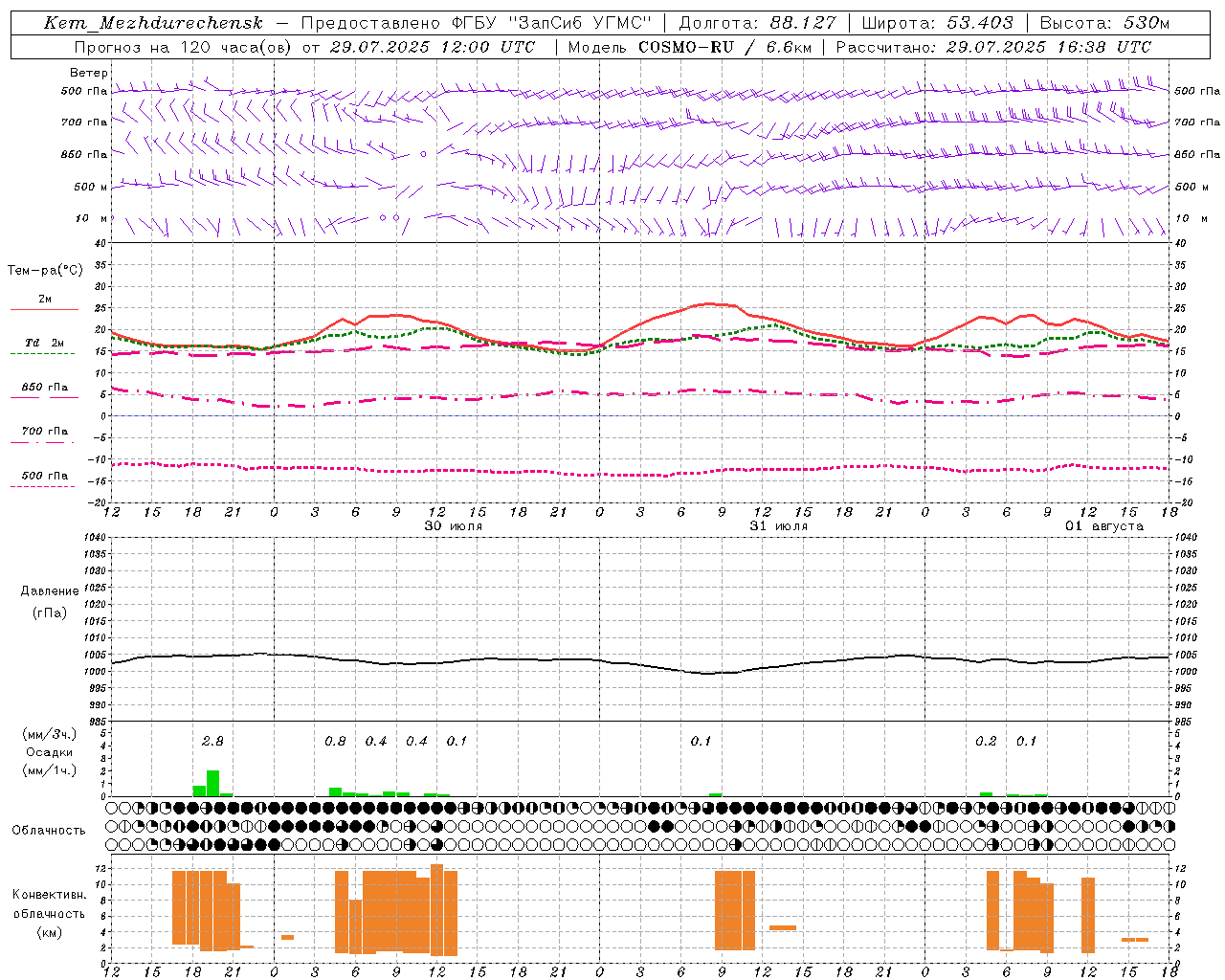Select the longitude value Долгота: 88.127
The image size is (1225, 980).
[x=757, y=23]
